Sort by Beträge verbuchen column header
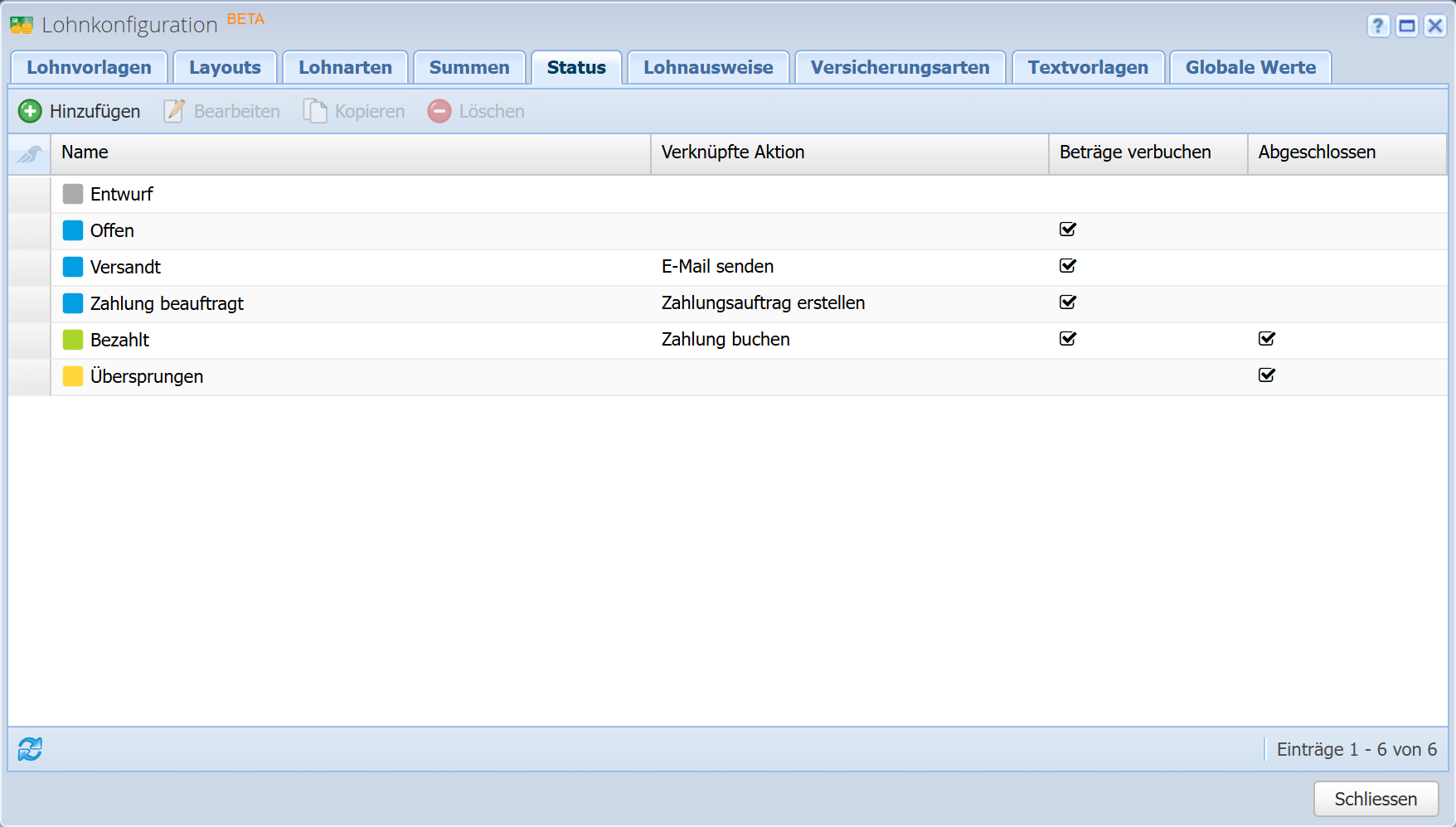 click(1148, 153)
